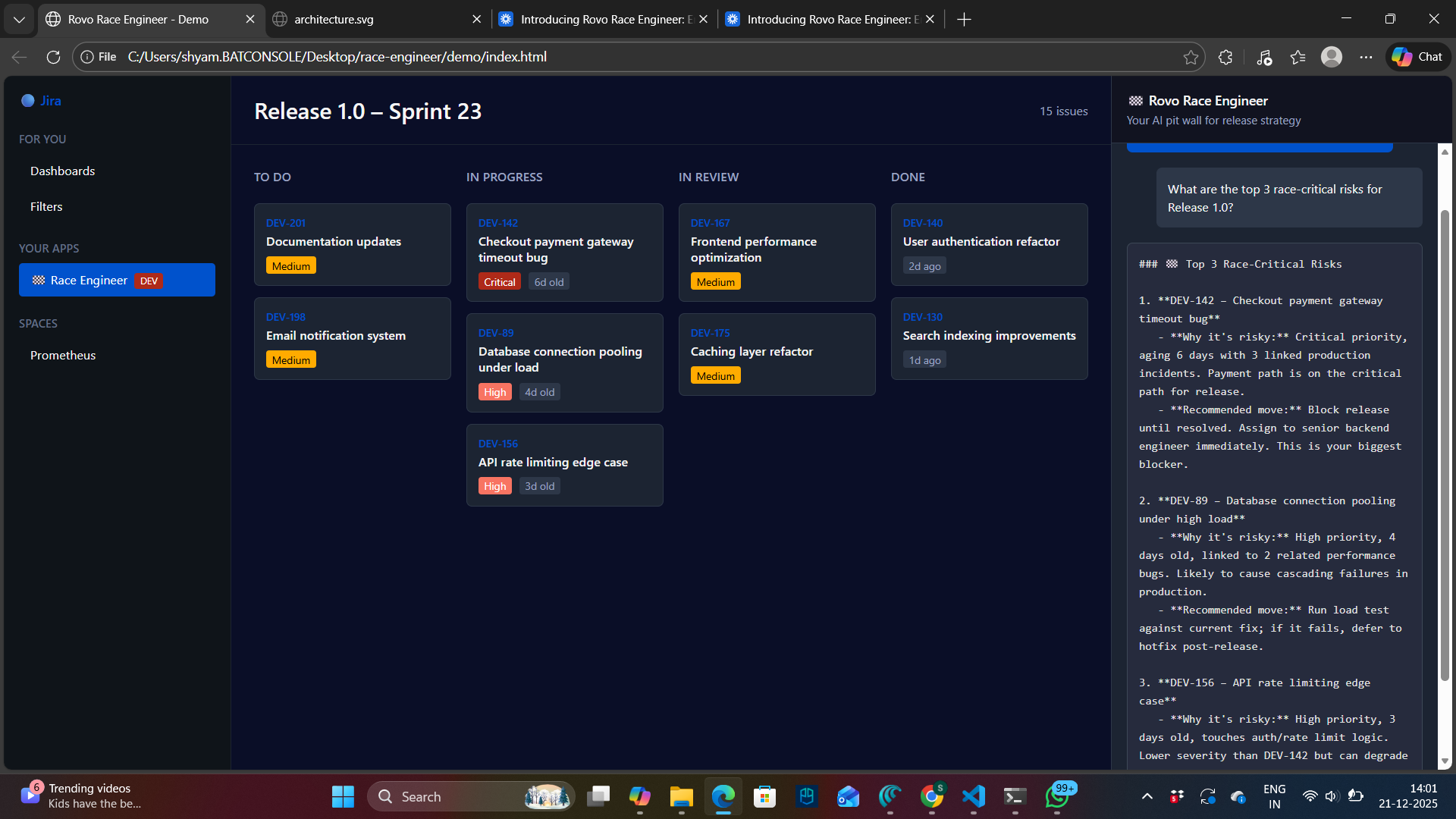The height and width of the screenshot is (819, 1456).
Task: Open the Copilot Chat button
Action: click(x=1418, y=57)
